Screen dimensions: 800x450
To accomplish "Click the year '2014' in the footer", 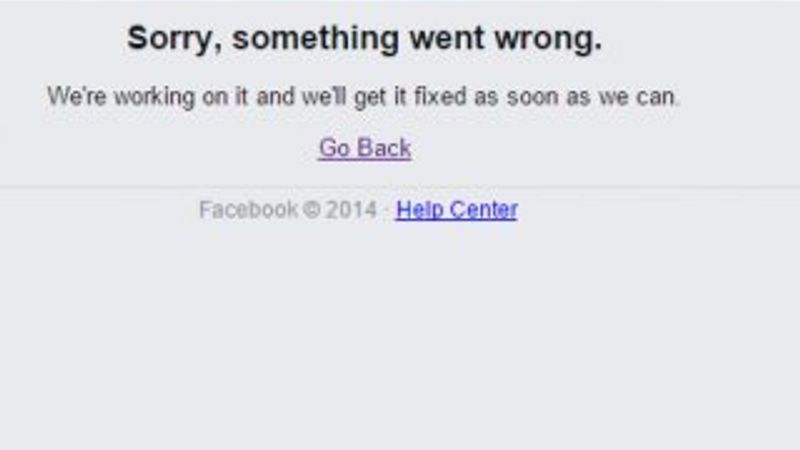I will pyautogui.click(x=351, y=210).
